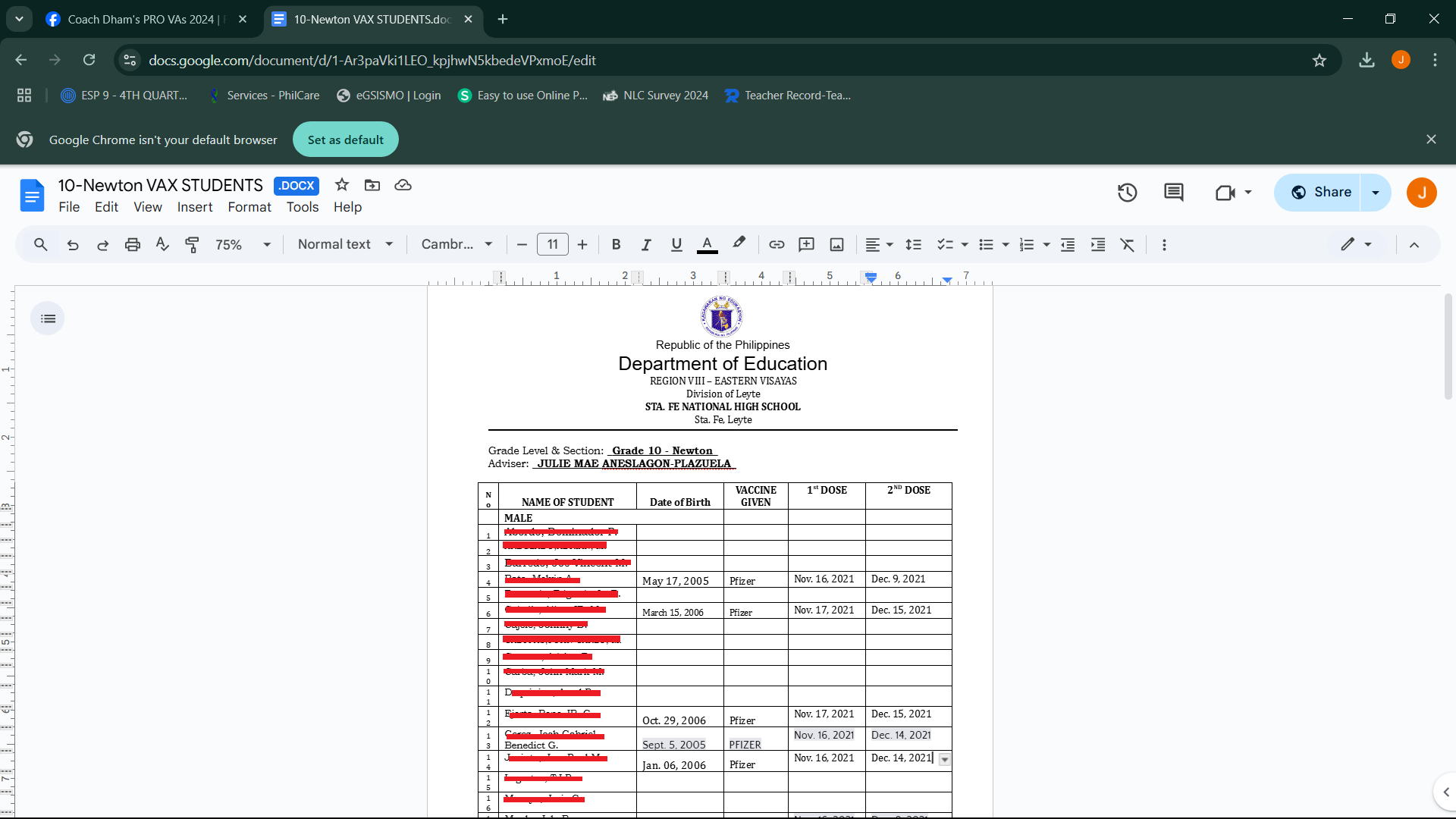Open the zoom 75% dropdown

[243, 245]
